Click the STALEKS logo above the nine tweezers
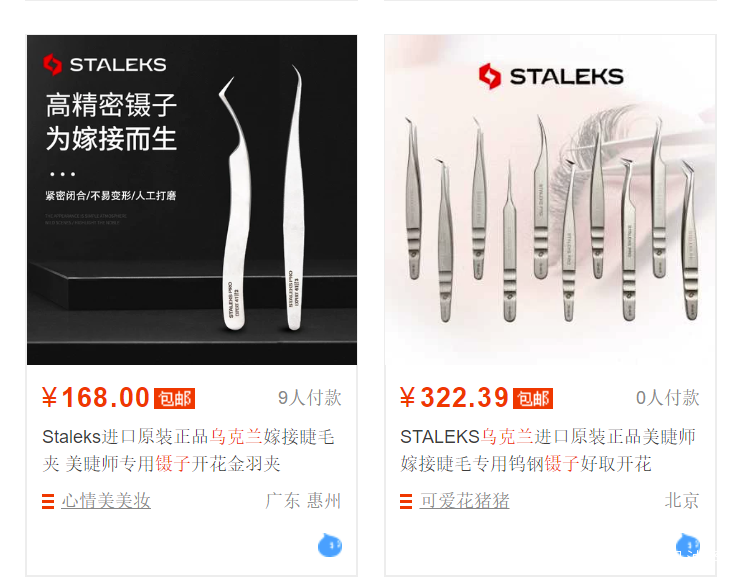 tap(551, 76)
